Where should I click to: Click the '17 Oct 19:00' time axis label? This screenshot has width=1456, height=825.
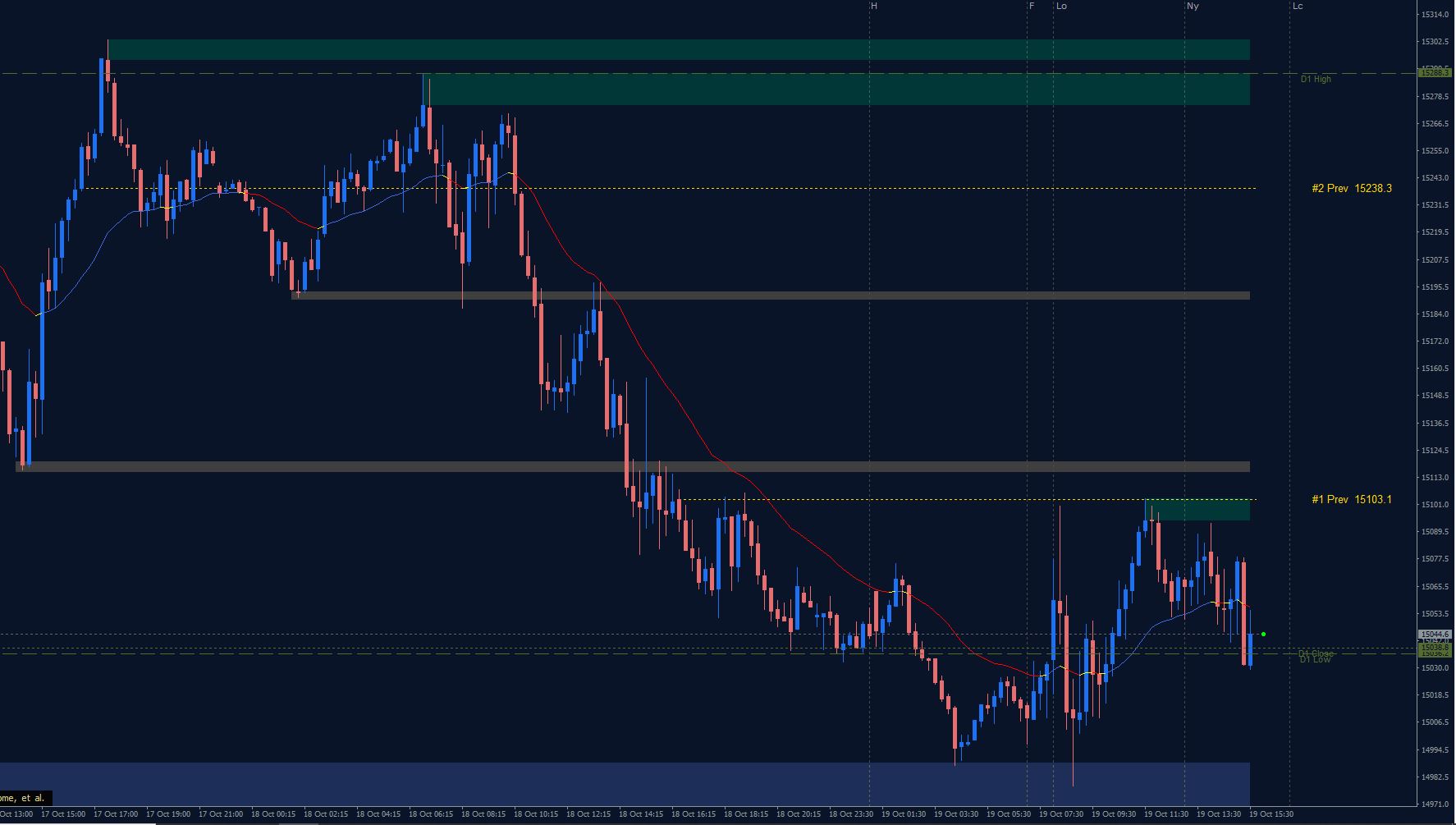coord(168,814)
